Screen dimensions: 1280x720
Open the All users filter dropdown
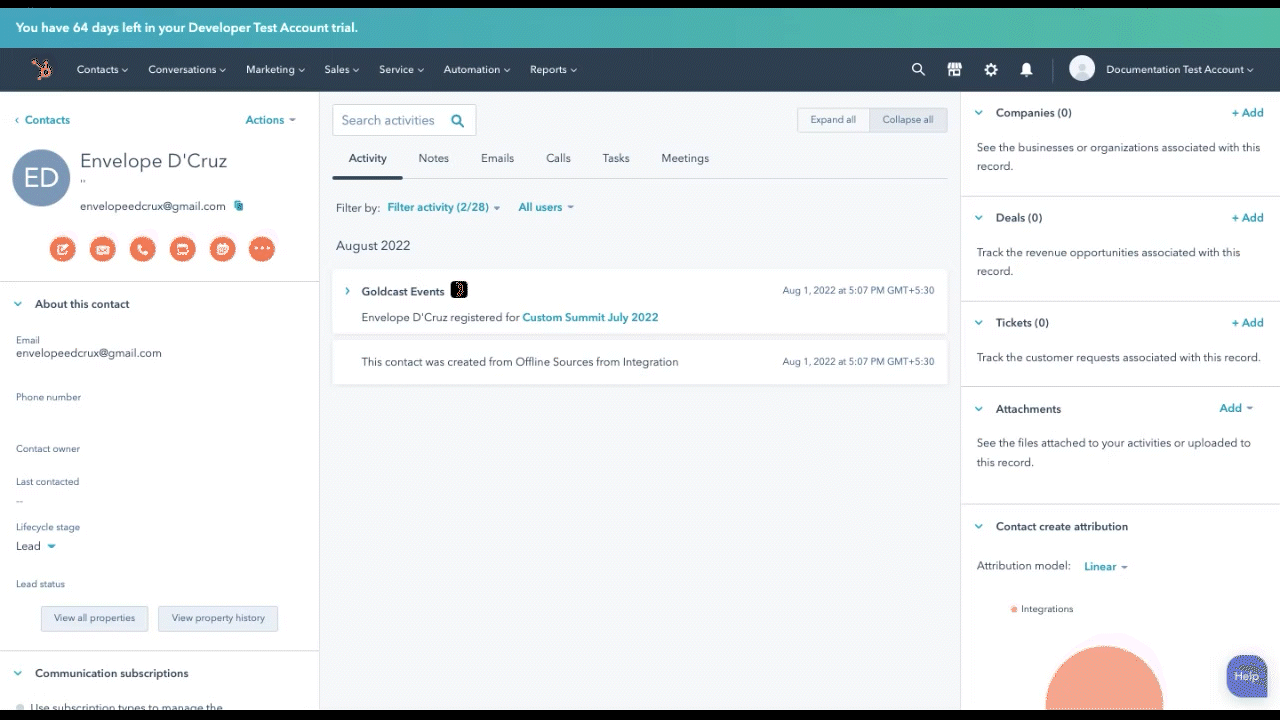546,207
